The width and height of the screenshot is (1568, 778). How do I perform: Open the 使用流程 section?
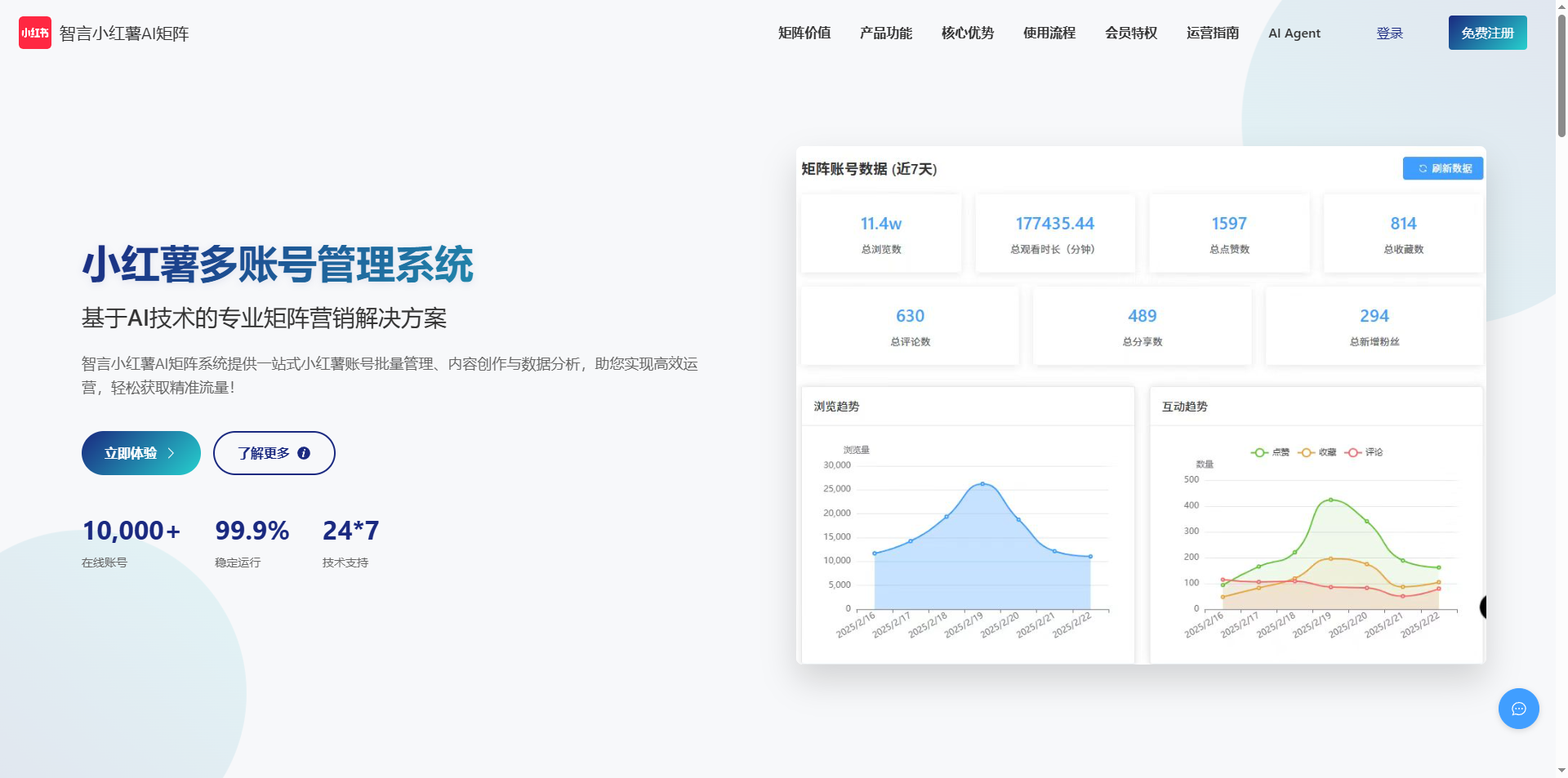point(1049,33)
